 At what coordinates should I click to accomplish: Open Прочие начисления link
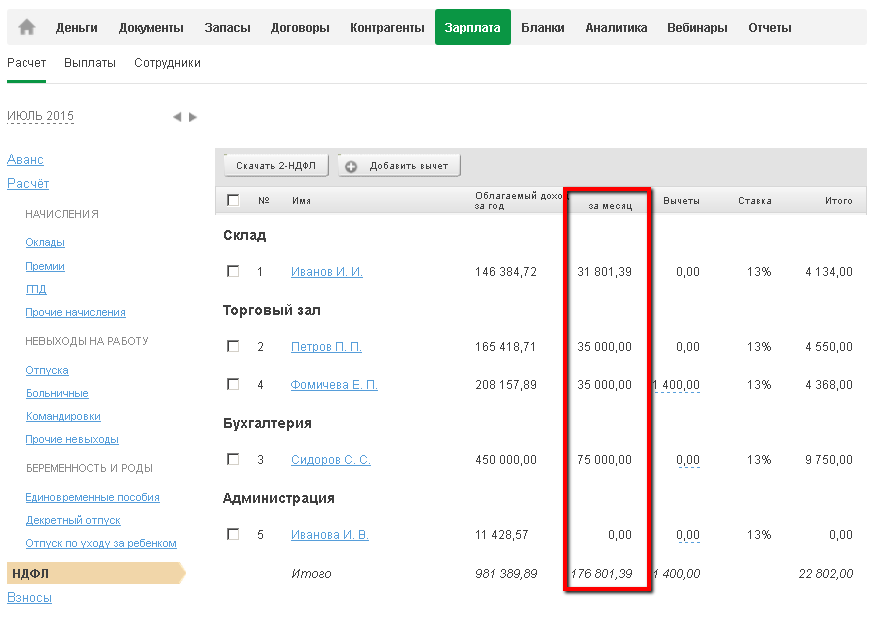tap(75, 312)
